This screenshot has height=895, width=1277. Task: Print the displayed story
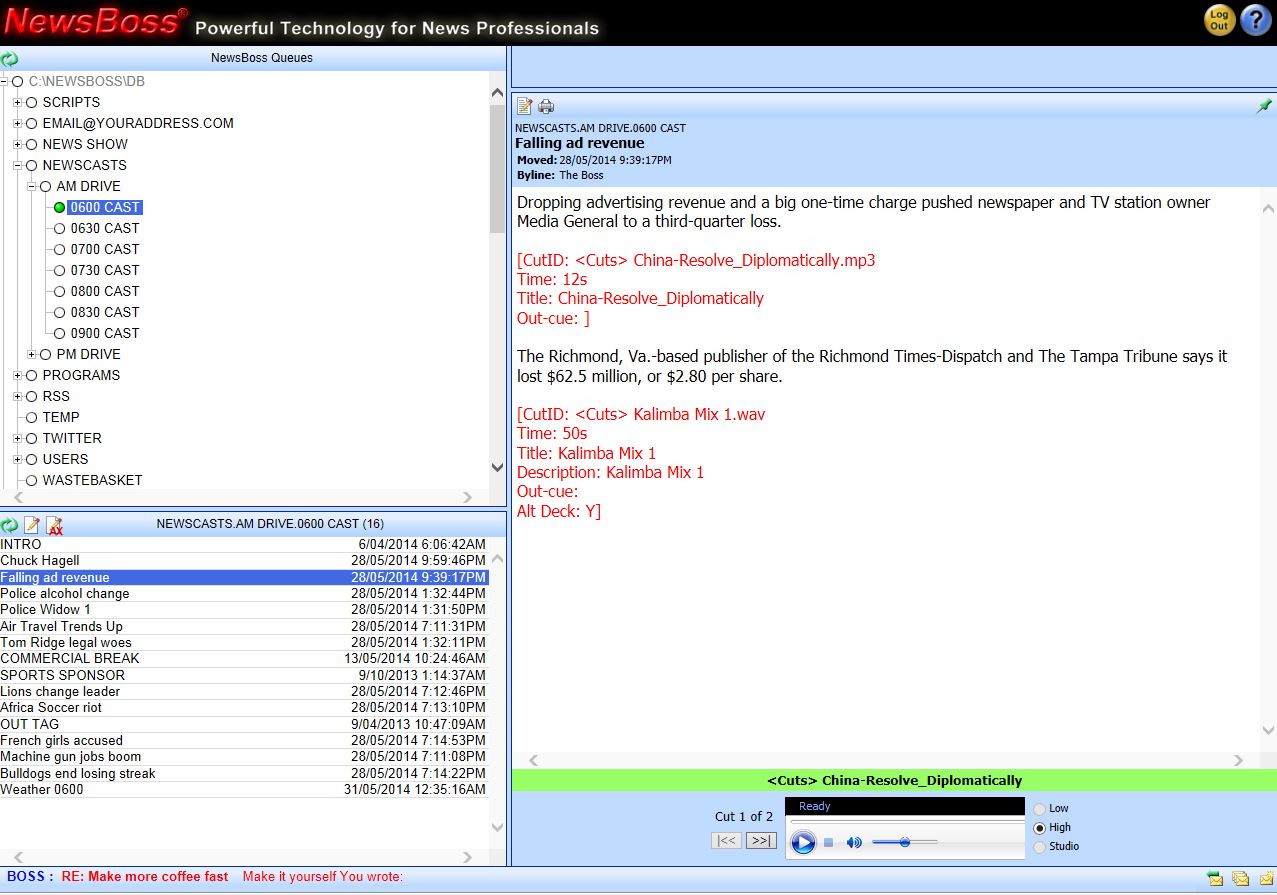click(x=546, y=106)
